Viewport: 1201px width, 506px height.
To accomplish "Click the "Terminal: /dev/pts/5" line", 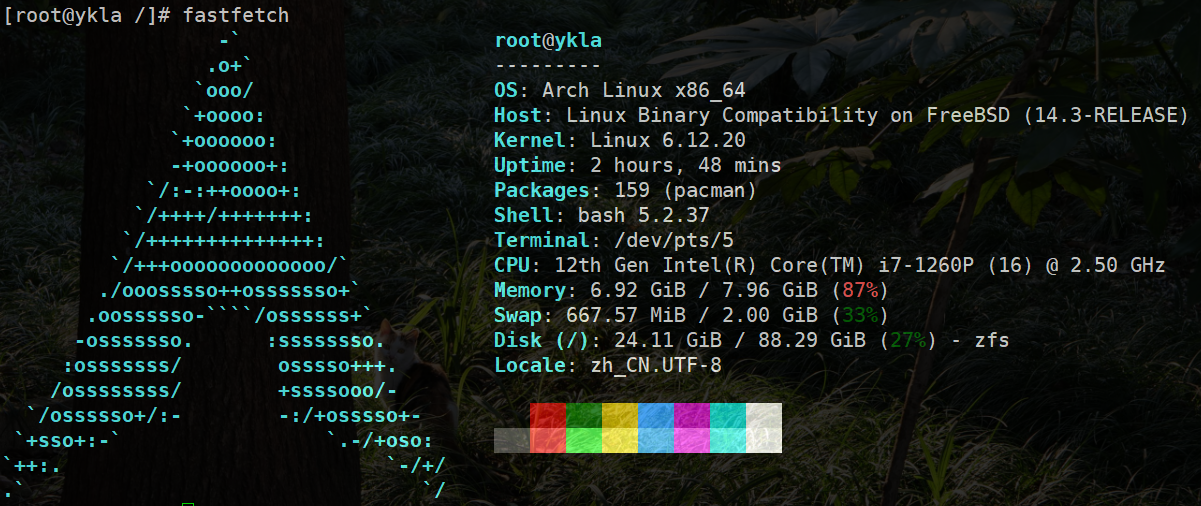I will (614, 240).
